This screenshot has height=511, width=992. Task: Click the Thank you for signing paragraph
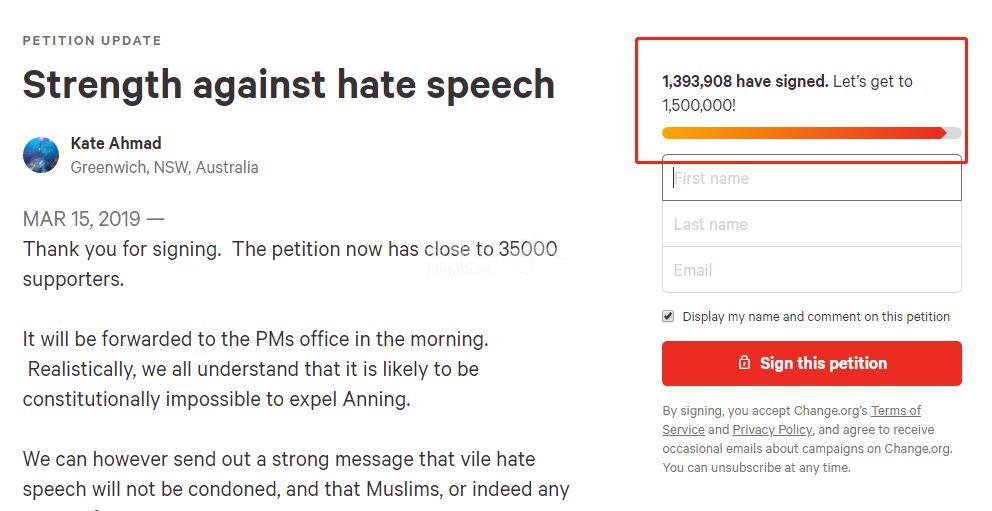(x=290, y=264)
